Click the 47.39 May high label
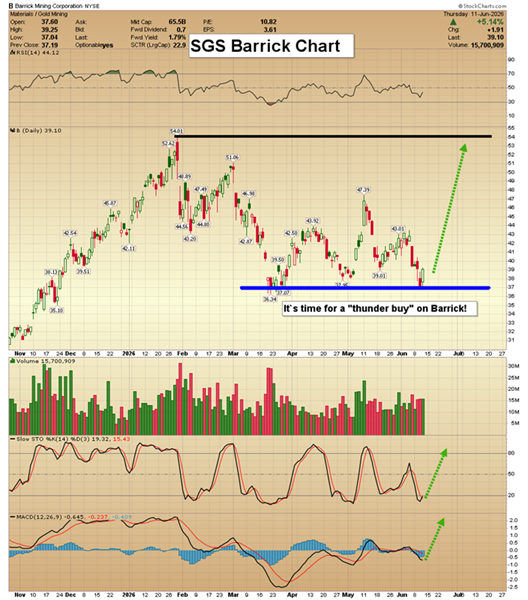The image size is (528, 600). (363, 190)
